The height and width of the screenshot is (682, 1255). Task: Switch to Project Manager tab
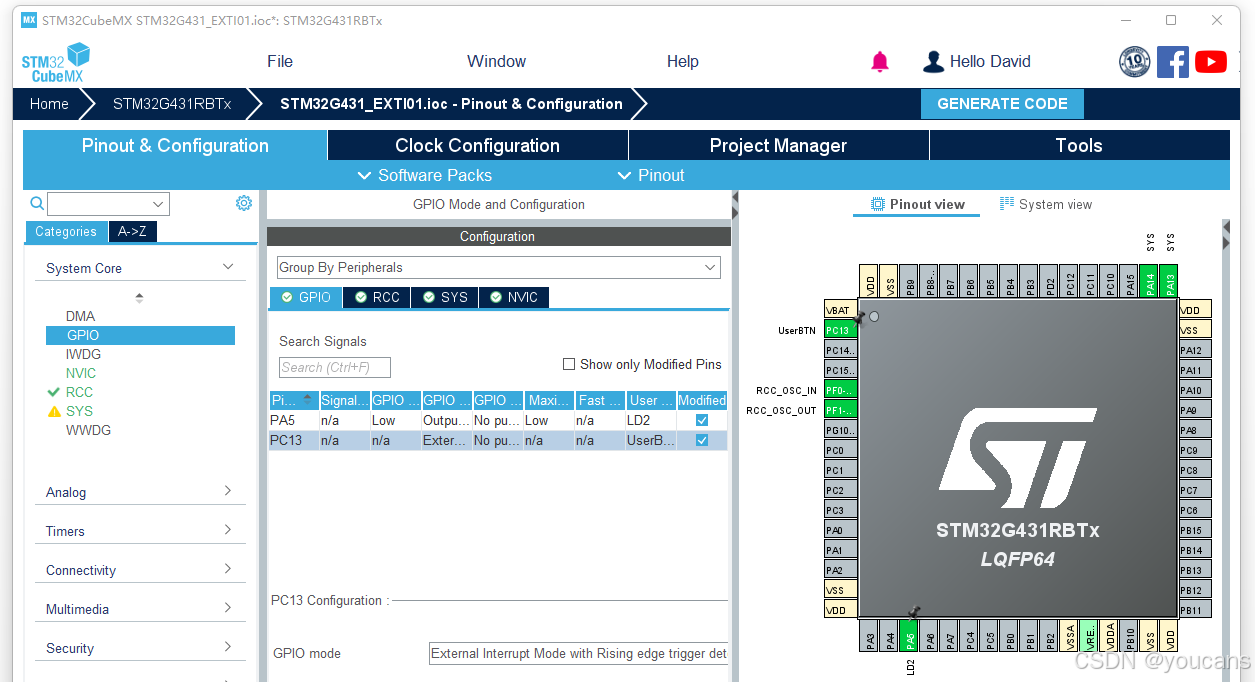coord(778,145)
